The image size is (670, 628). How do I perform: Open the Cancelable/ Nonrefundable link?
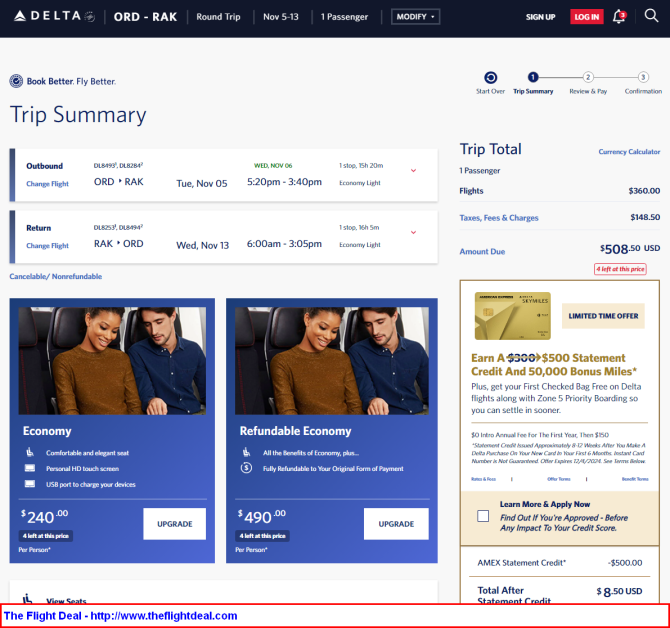pyautogui.click(x=56, y=276)
